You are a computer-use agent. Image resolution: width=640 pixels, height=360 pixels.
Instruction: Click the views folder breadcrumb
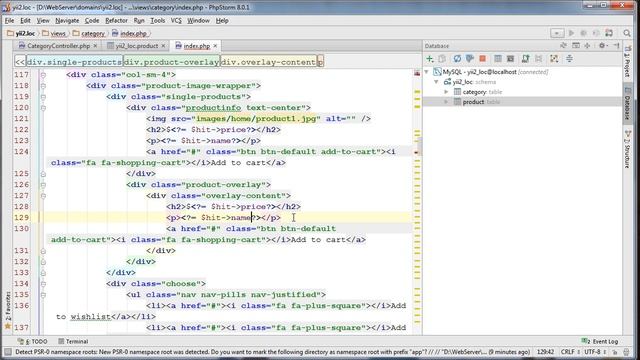54,33
